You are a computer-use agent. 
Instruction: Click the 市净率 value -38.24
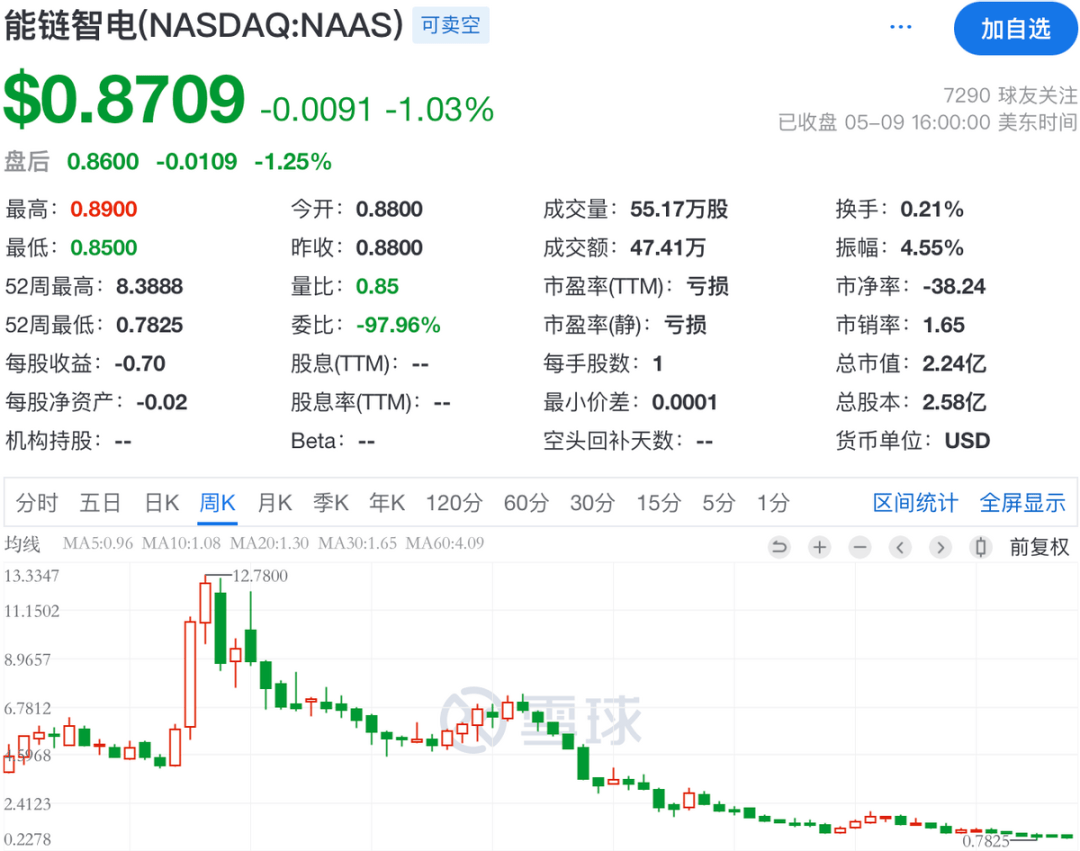[954, 286]
